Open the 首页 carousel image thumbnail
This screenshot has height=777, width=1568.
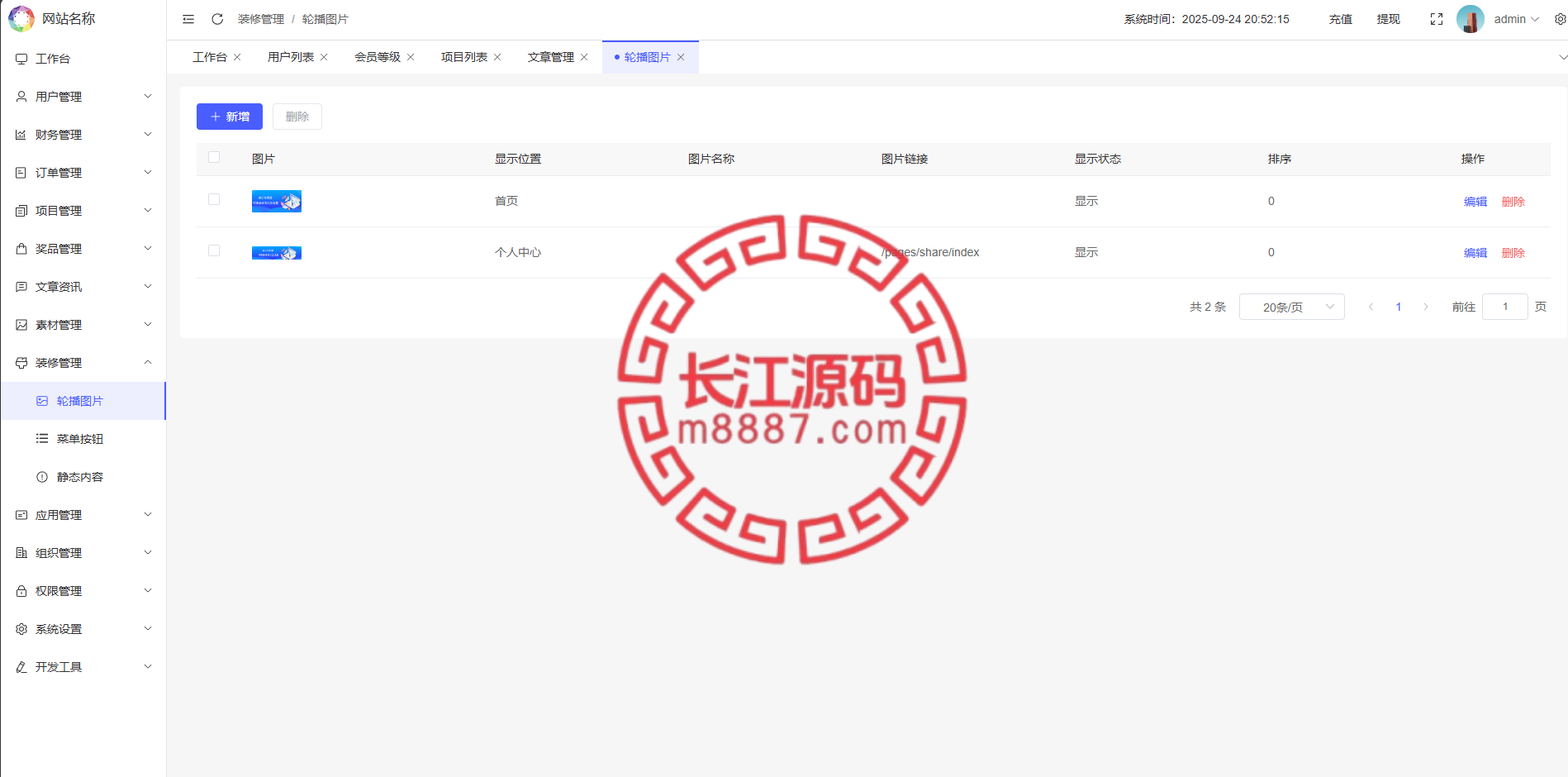[x=277, y=201]
